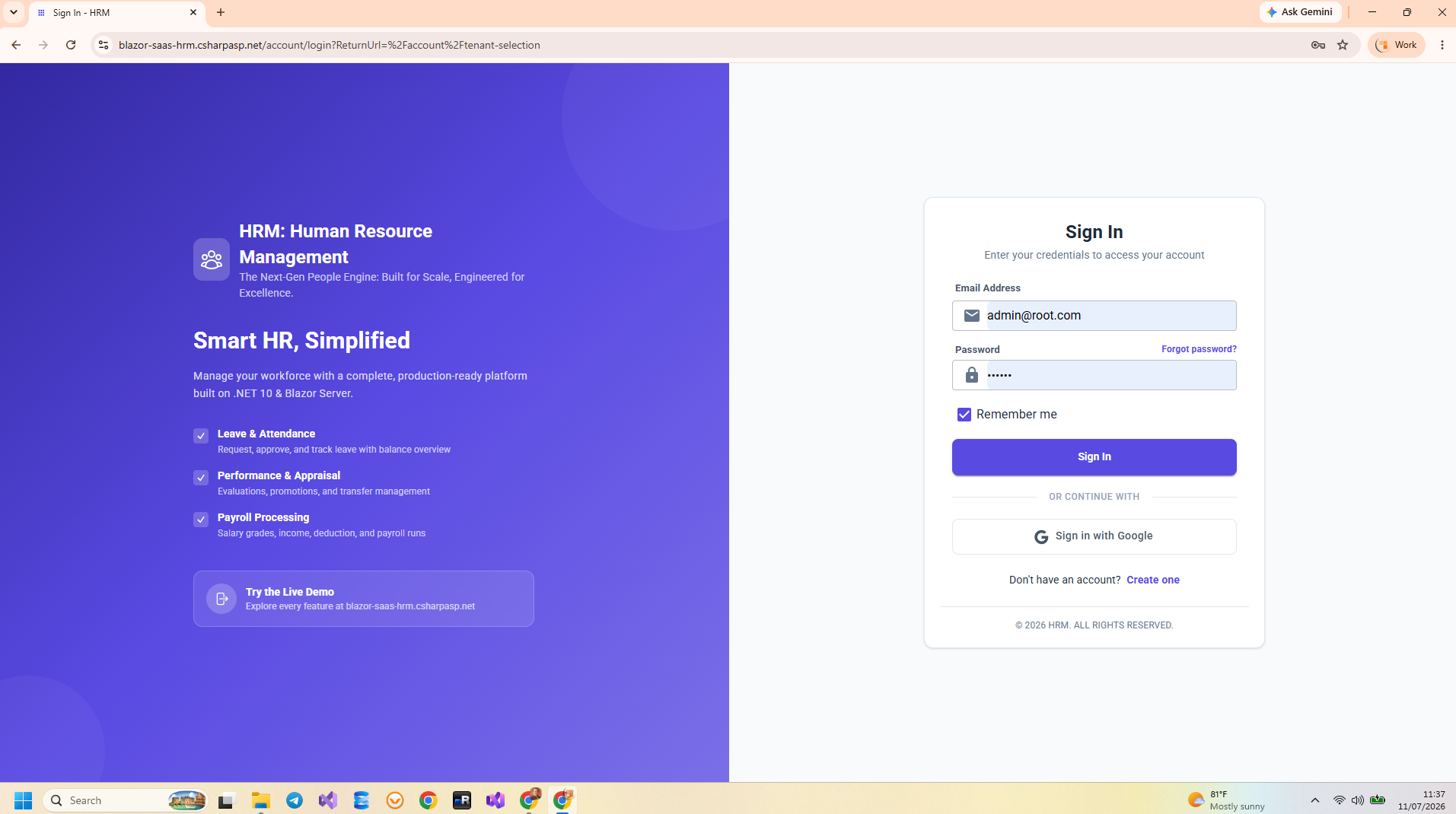Click the Remember me label text
1456x814 pixels.
click(x=1016, y=415)
